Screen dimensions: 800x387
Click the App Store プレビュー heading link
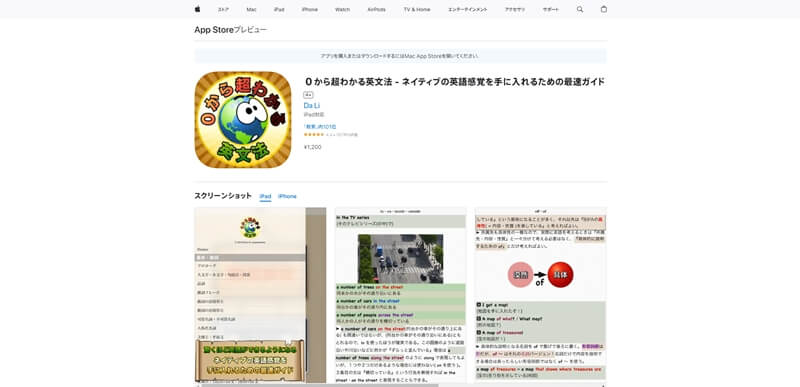coord(230,30)
